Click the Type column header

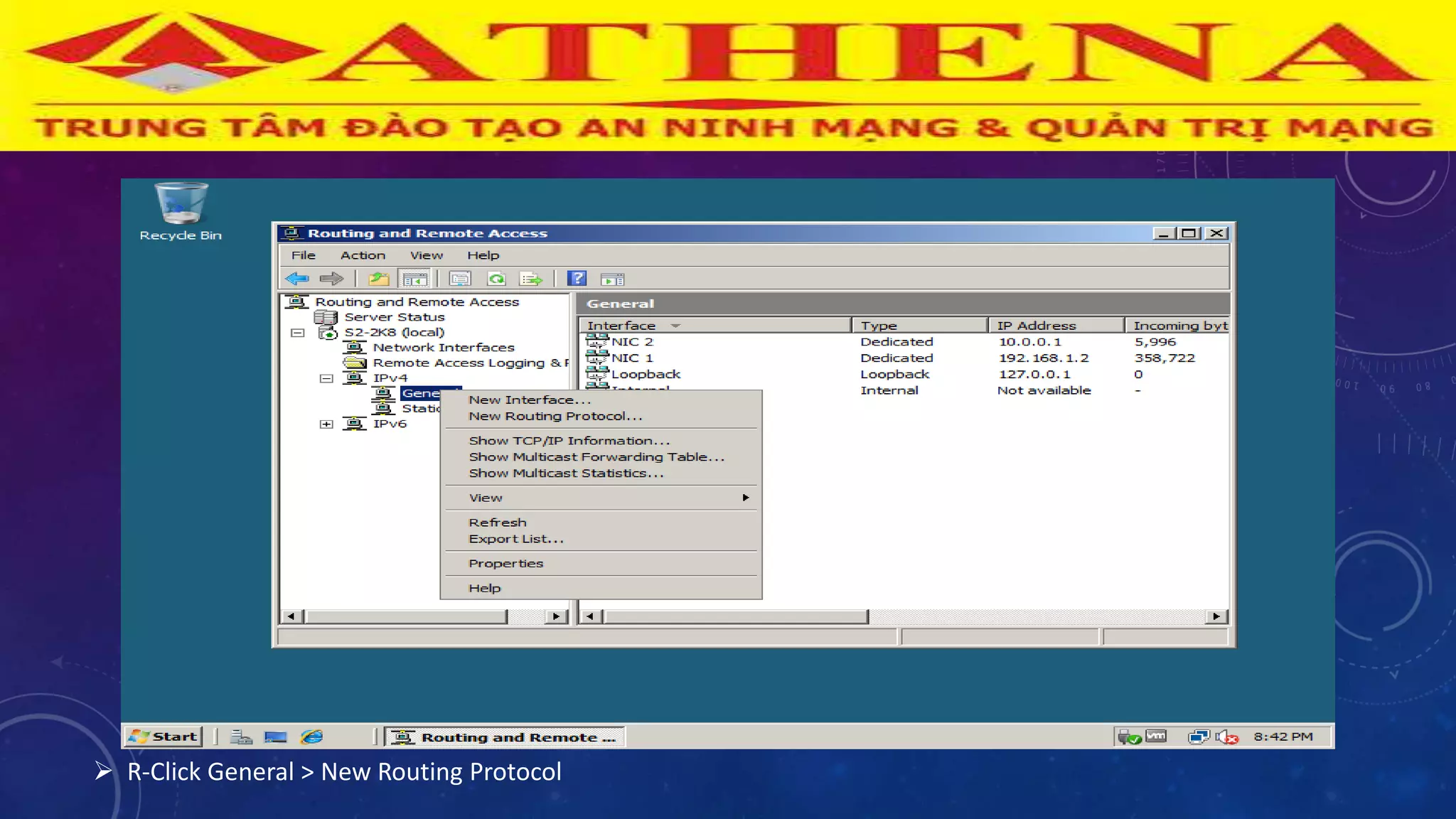[x=920, y=325]
